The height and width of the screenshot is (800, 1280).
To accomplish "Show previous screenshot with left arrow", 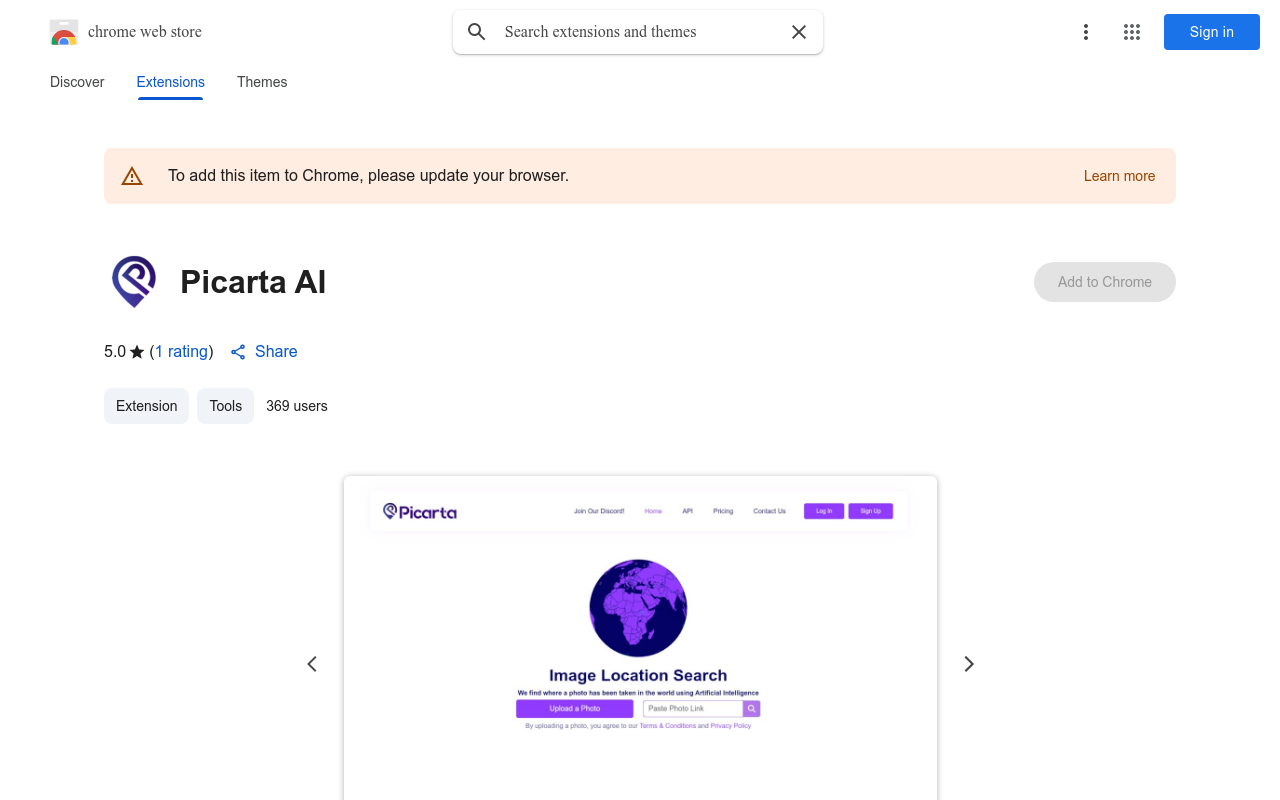I will [x=312, y=664].
